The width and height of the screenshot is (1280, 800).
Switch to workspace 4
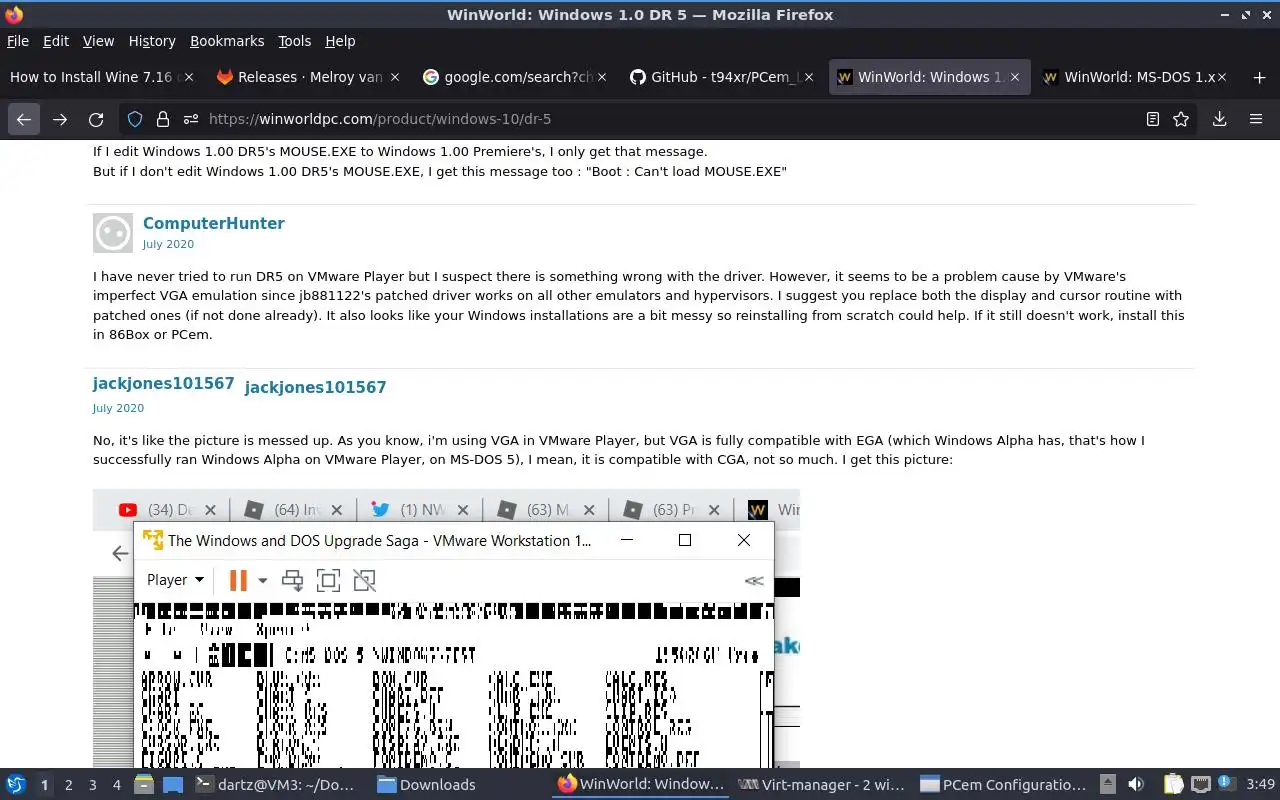click(117, 785)
